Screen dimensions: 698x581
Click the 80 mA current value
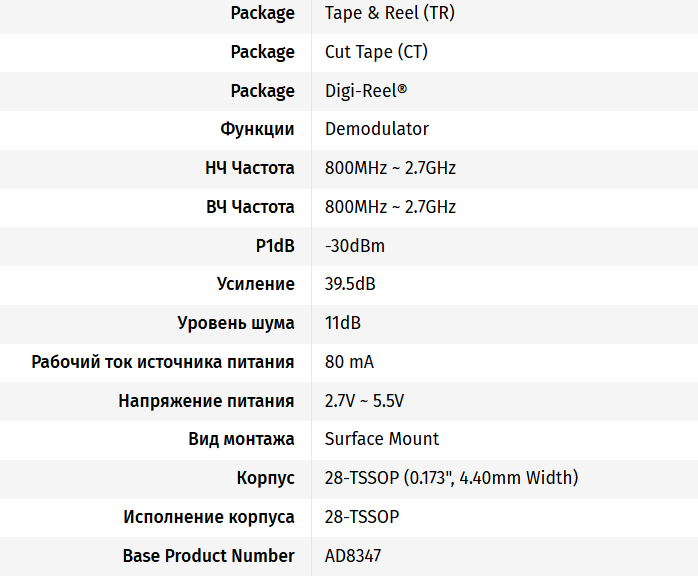tap(349, 362)
